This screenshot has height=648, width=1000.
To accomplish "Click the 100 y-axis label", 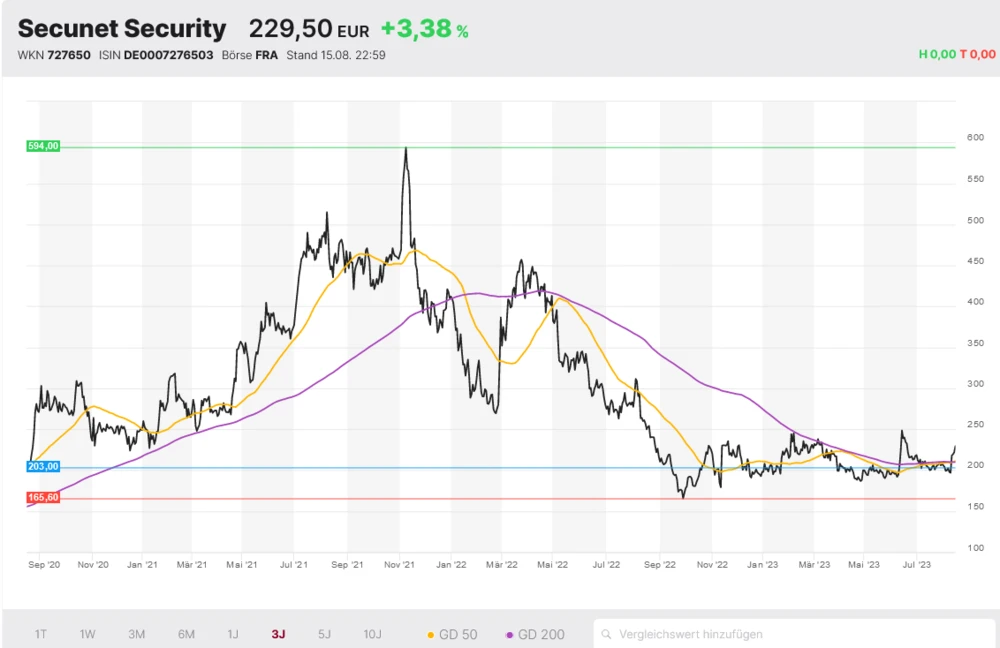I will [975, 548].
